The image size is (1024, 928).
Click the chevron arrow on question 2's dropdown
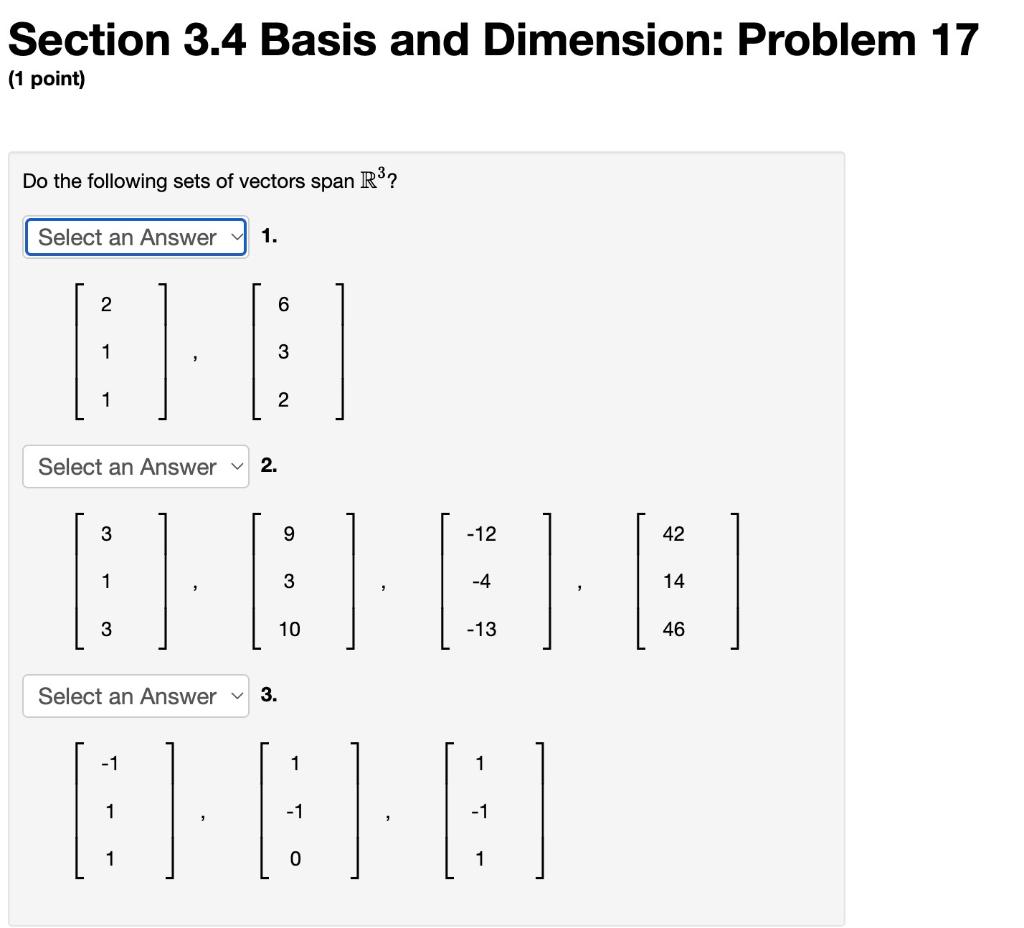(x=236, y=466)
